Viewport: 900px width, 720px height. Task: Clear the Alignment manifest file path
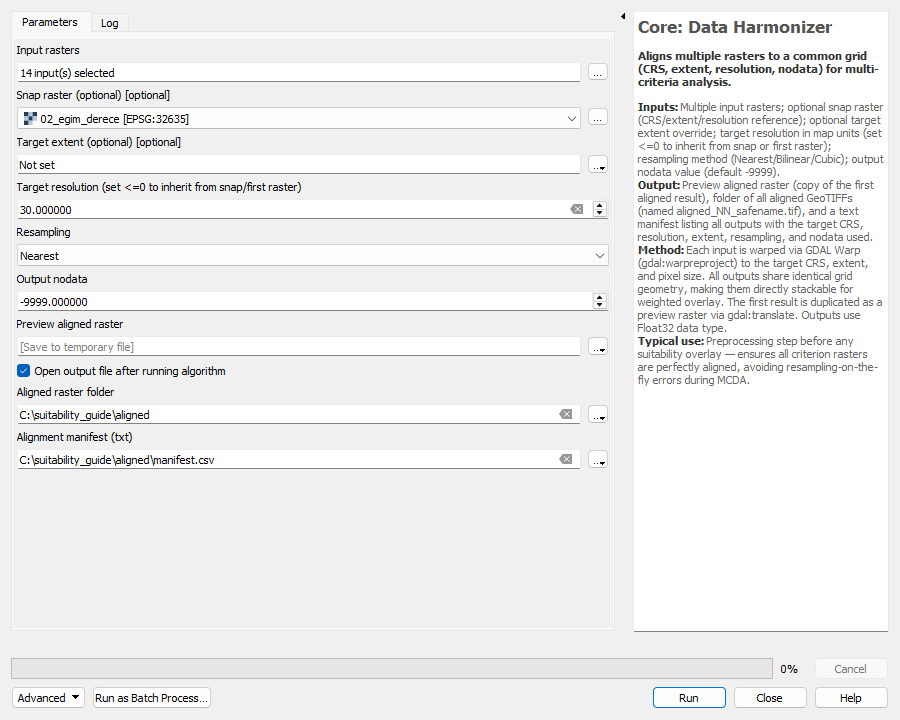click(x=566, y=459)
